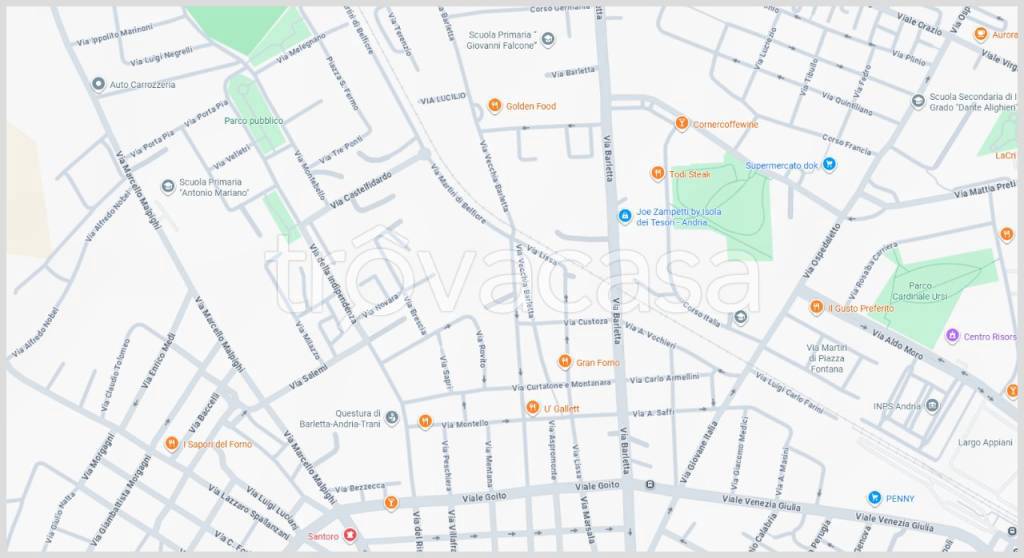Click the Parco Cardinale Ursi label
The width and height of the screenshot is (1024, 558).
click(x=920, y=291)
